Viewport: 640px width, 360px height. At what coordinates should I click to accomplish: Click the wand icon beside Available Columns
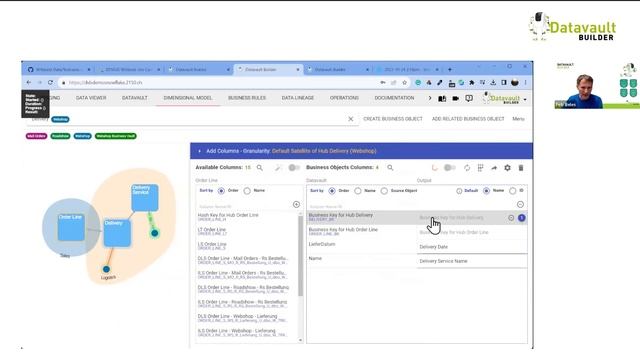[x=278, y=168]
